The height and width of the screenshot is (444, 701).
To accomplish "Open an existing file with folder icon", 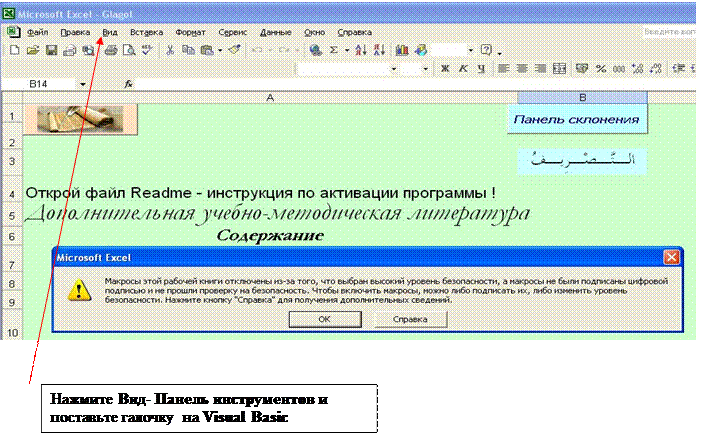I will point(32,50).
